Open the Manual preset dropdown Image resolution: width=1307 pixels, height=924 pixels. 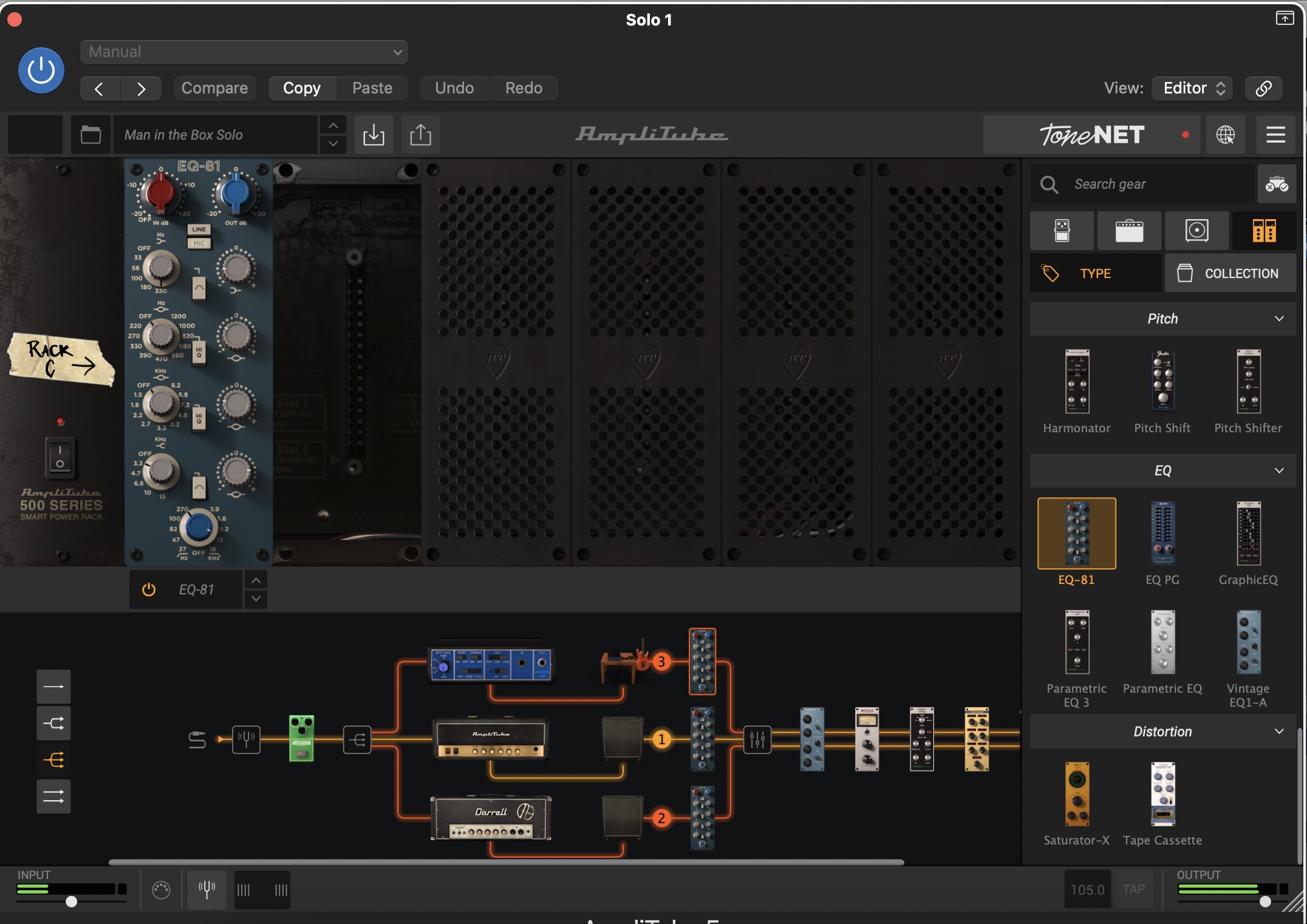[x=244, y=52]
